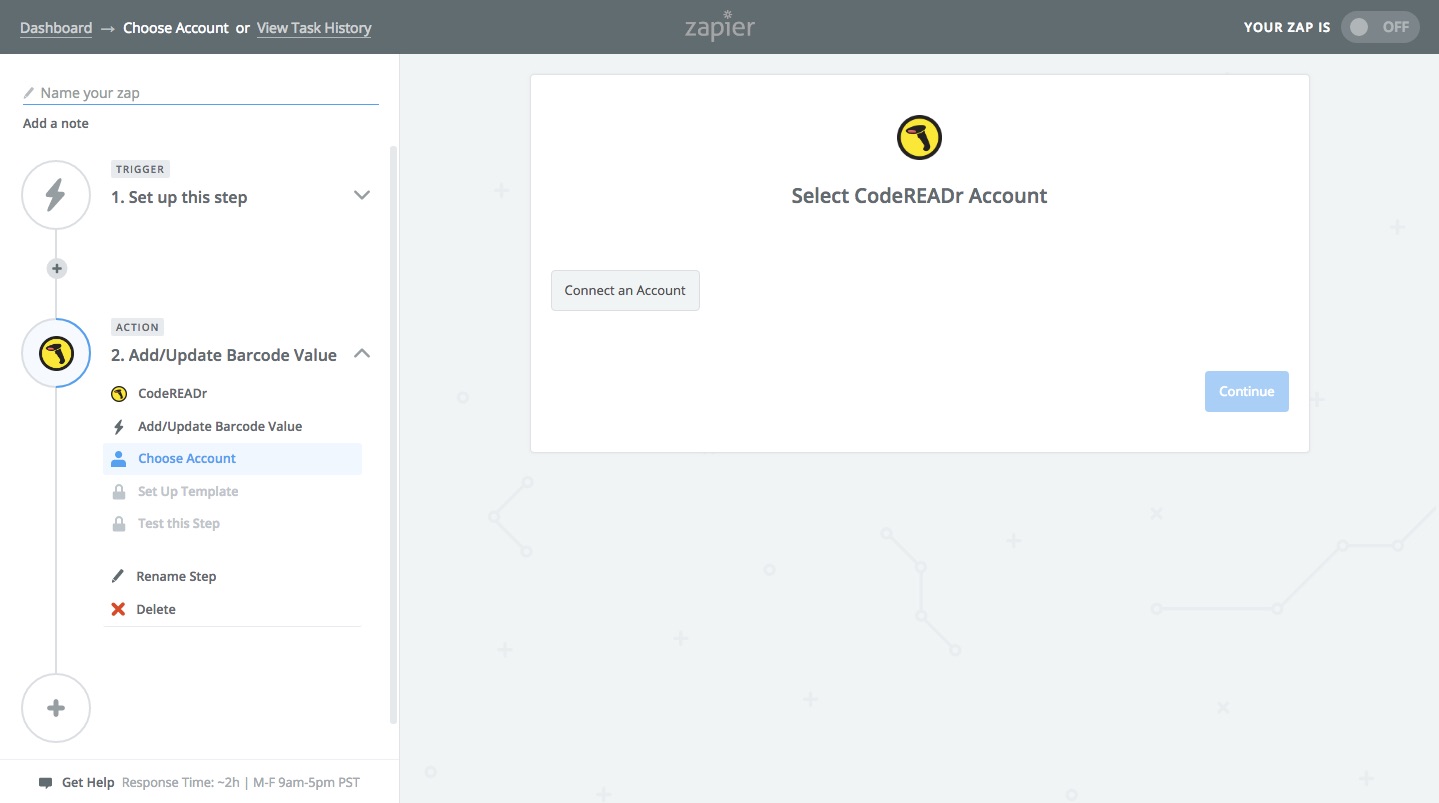Viewport: 1439px width, 803px height.
Task: Click the Connect an Account button
Action: 625,290
